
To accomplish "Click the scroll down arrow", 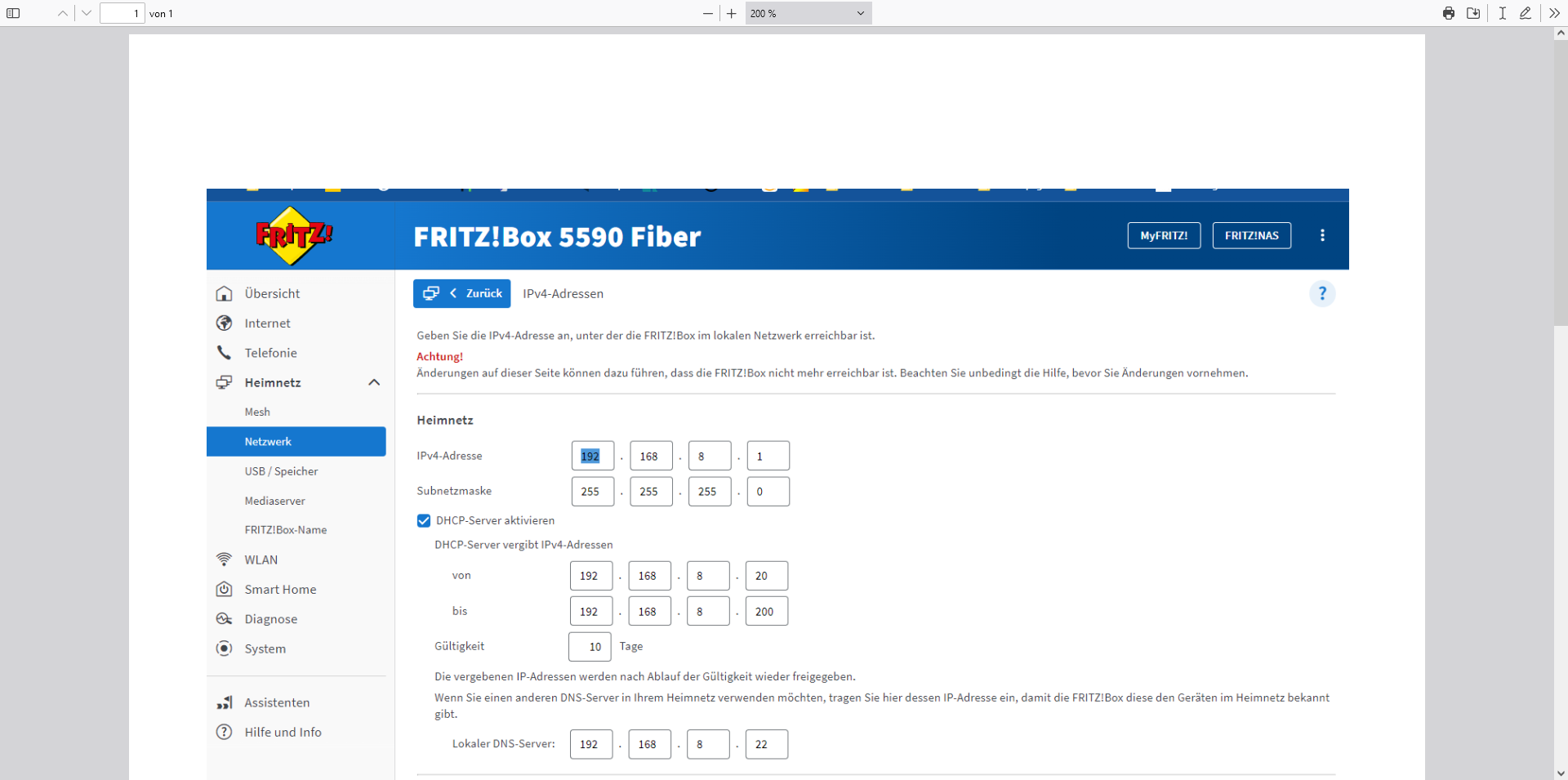I will (x=1561, y=773).
